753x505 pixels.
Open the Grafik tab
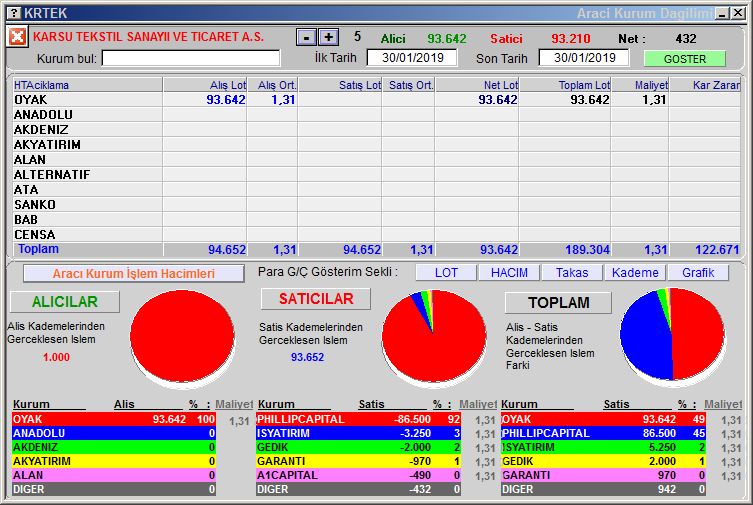(x=698, y=273)
